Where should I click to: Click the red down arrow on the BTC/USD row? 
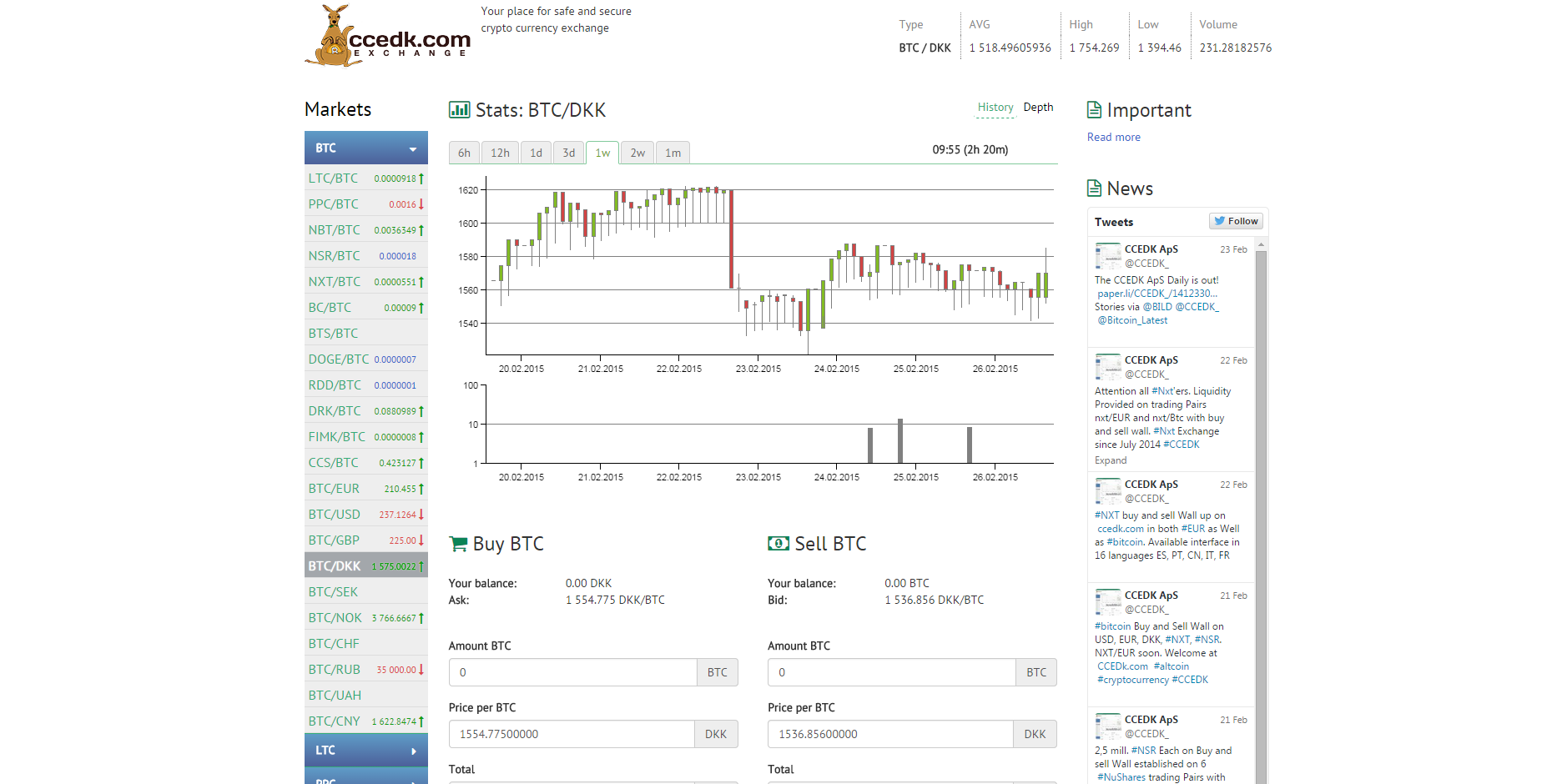(x=421, y=515)
